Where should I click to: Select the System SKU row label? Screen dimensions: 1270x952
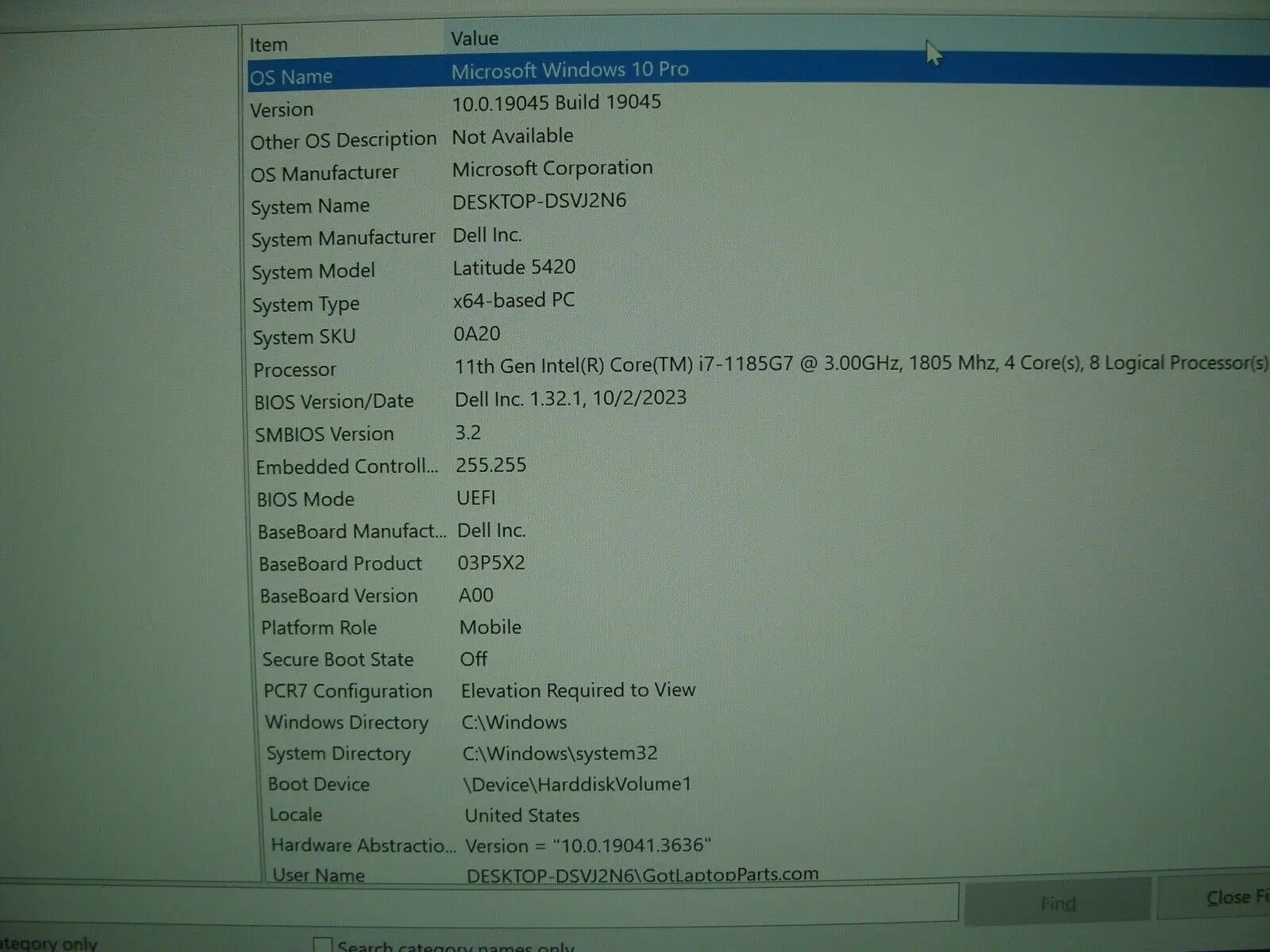click(x=304, y=337)
